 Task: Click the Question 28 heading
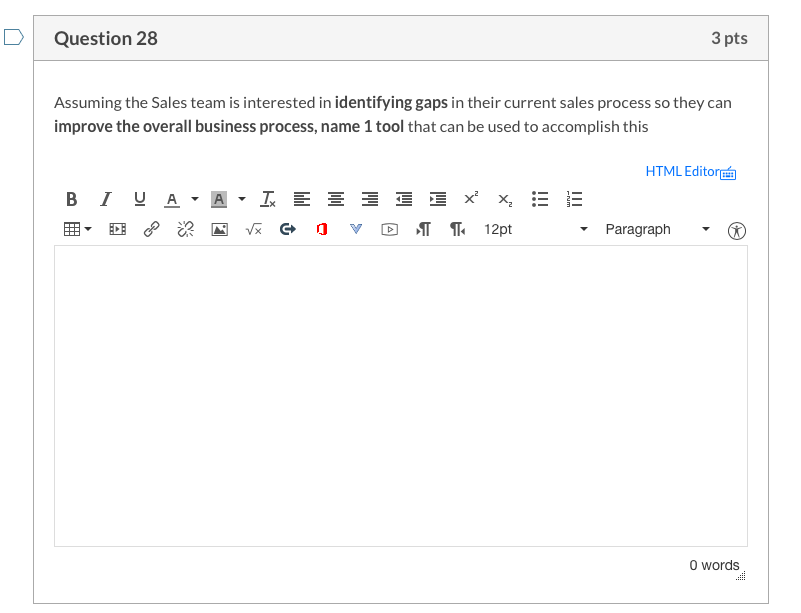click(x=106, y=38)
